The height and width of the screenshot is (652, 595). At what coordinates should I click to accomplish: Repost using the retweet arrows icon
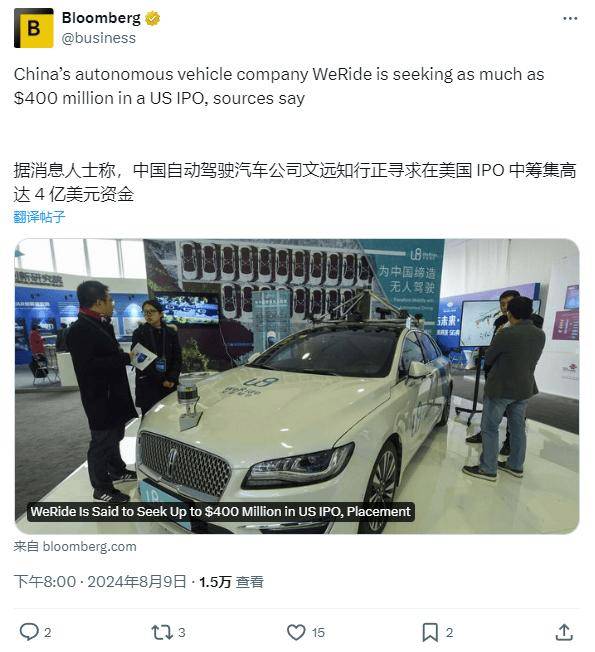(x=162, y=632)
